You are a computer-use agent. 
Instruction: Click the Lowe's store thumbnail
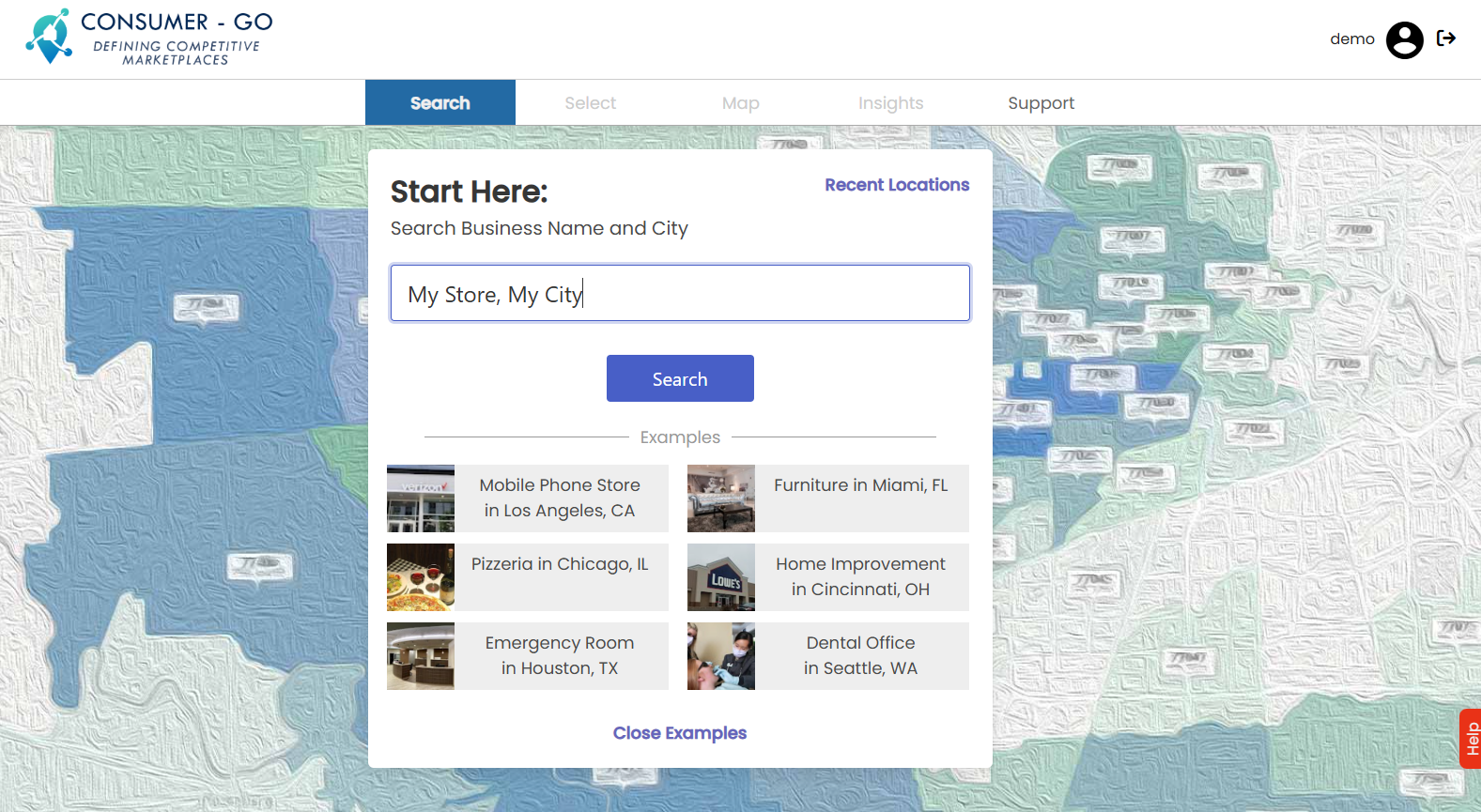[x=721, y=577]
